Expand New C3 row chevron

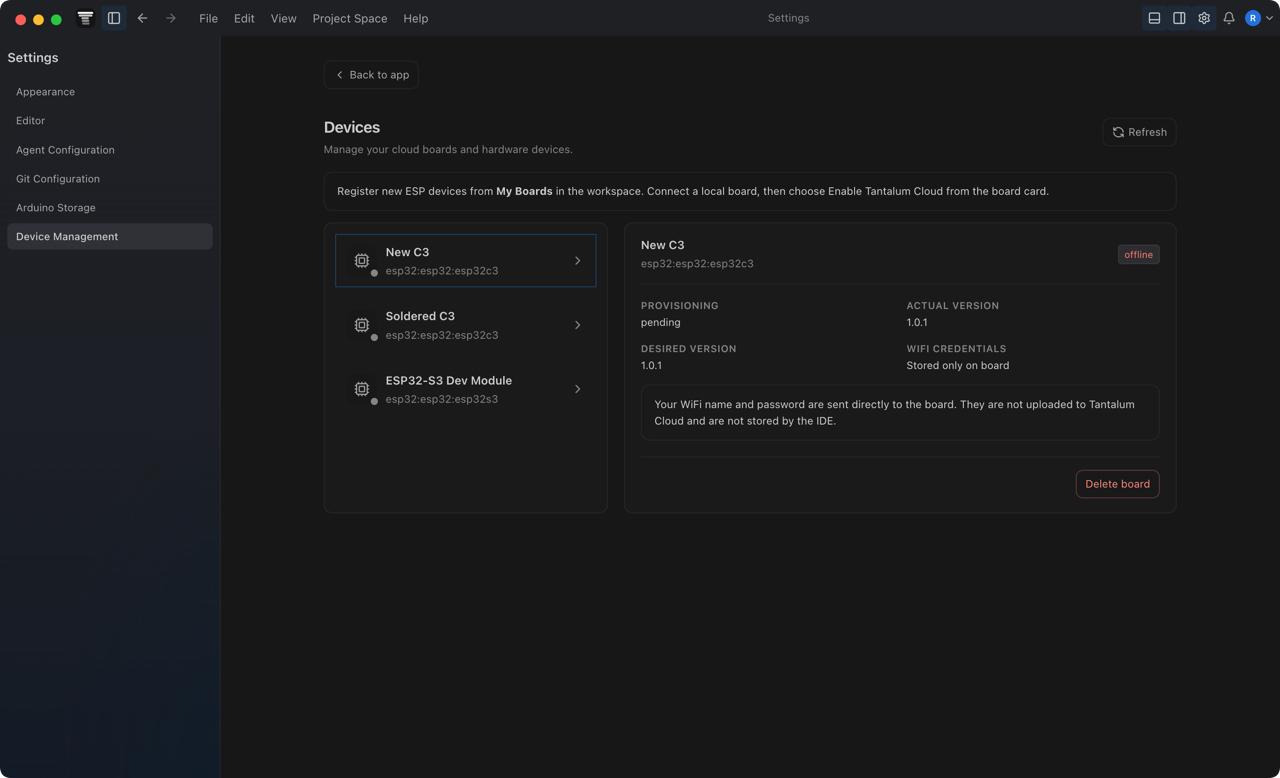click(577, 261)
